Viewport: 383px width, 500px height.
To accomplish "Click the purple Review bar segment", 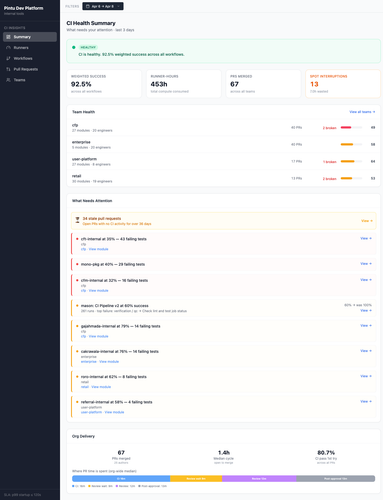I will pyautogui.click(x=259, y=479).
